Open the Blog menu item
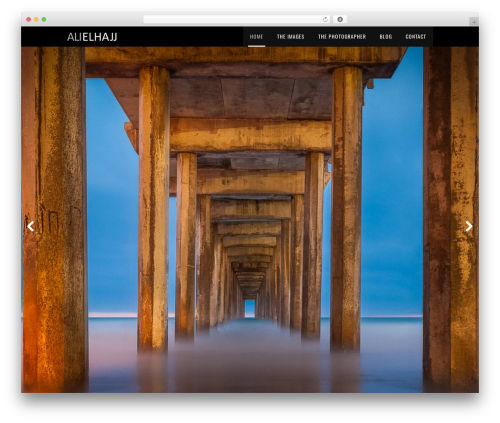The image size is (500, 423). coord(386,37)
